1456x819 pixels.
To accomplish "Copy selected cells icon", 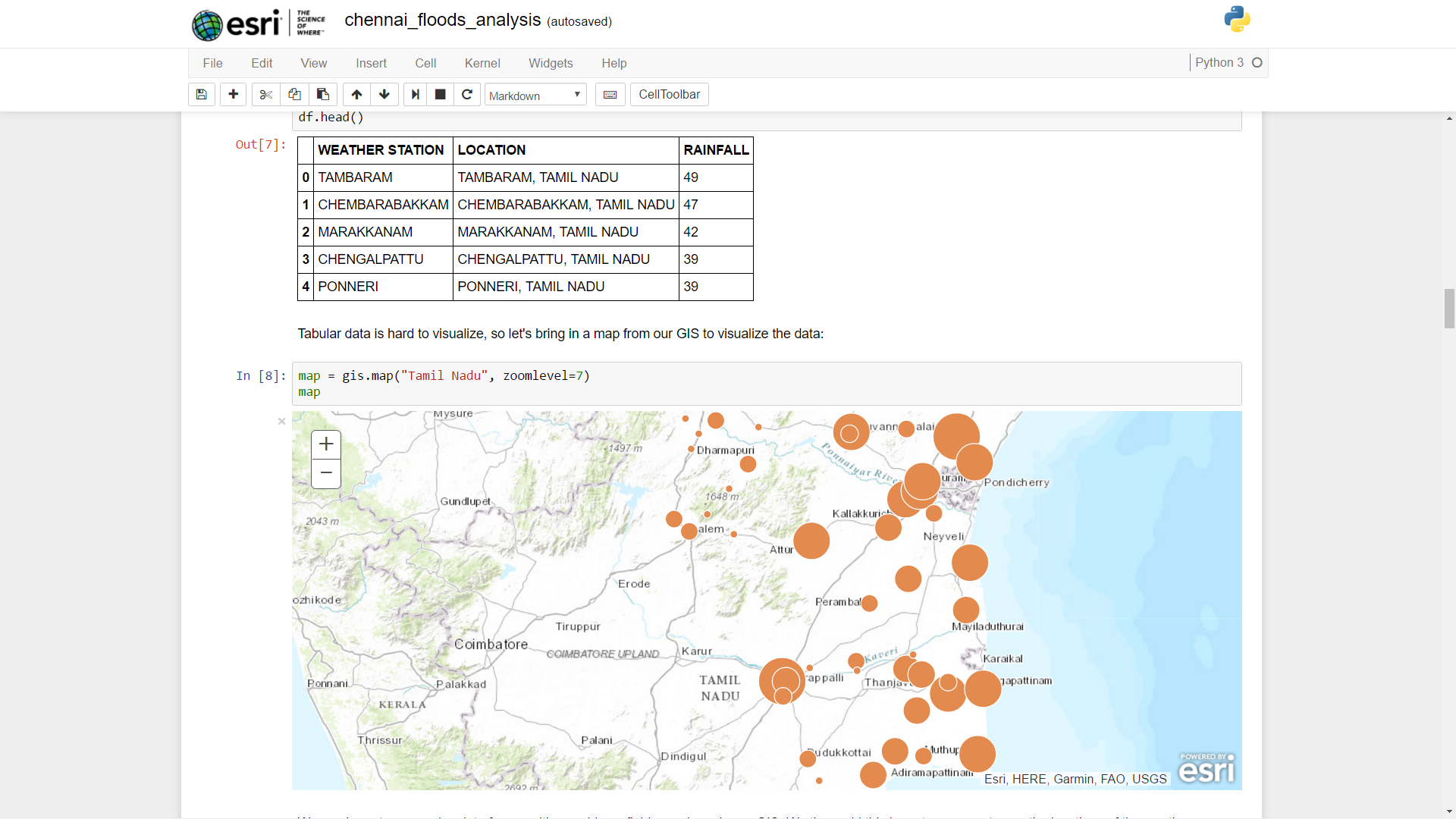I will pos(294,94).
